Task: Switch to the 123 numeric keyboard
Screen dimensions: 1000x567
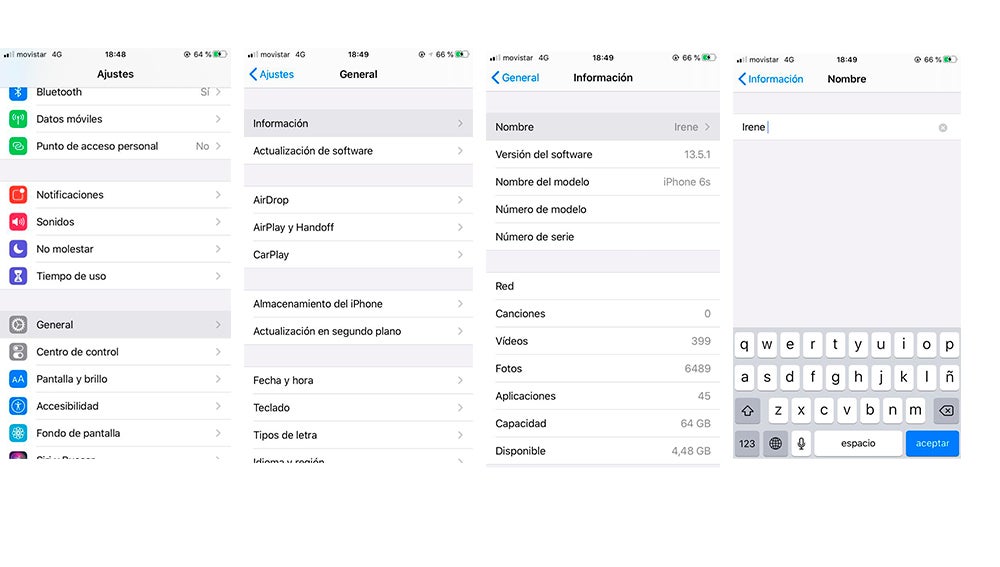Action: point(747,443)
